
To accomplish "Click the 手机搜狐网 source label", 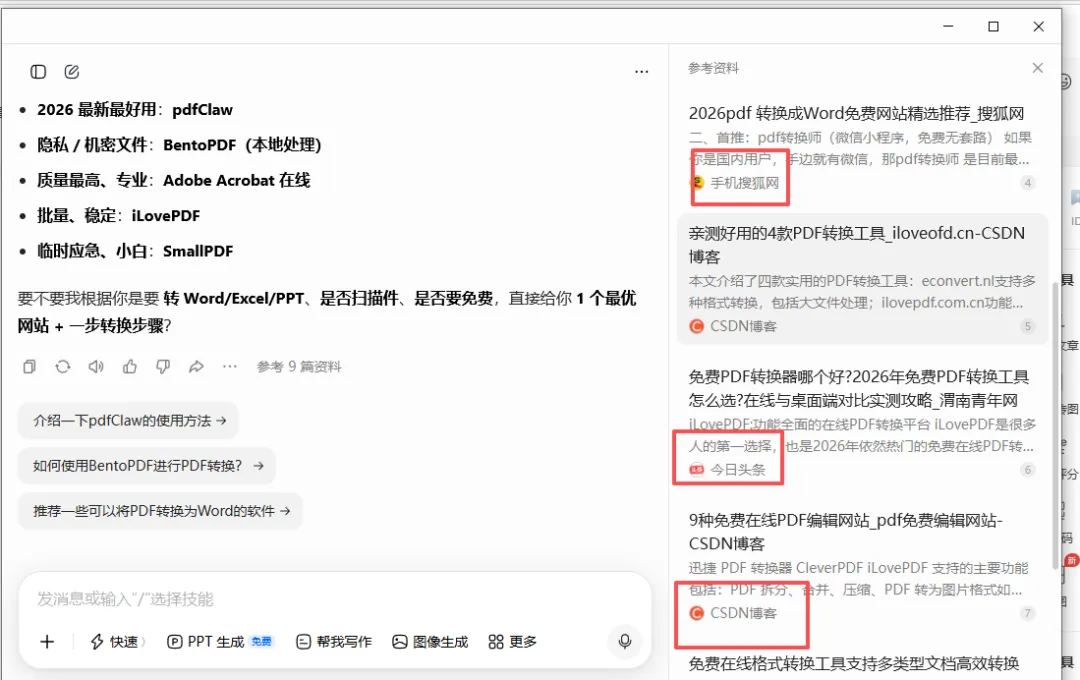I will [744, 183].
